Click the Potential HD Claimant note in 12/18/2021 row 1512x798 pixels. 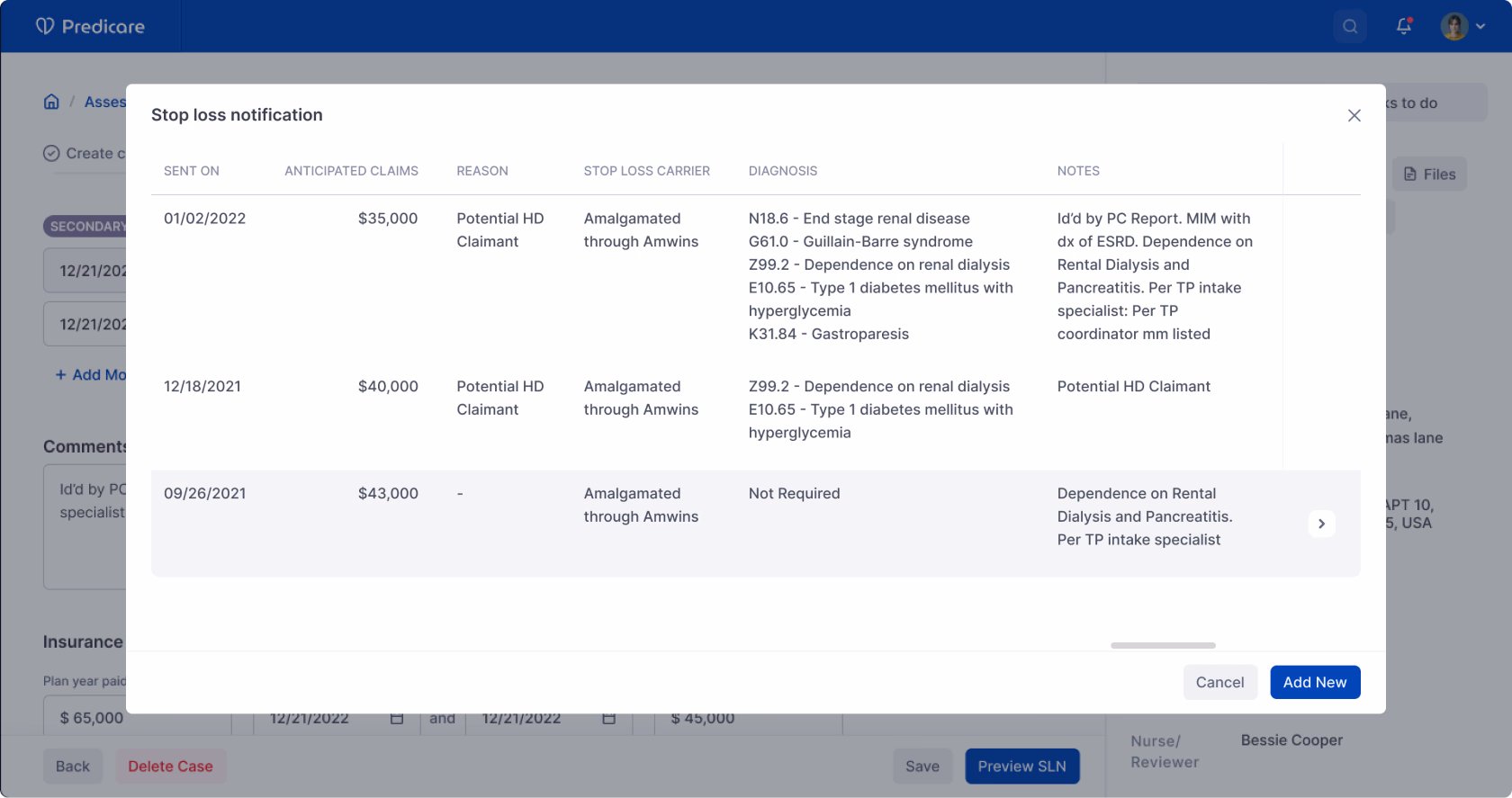(1134, 387)
